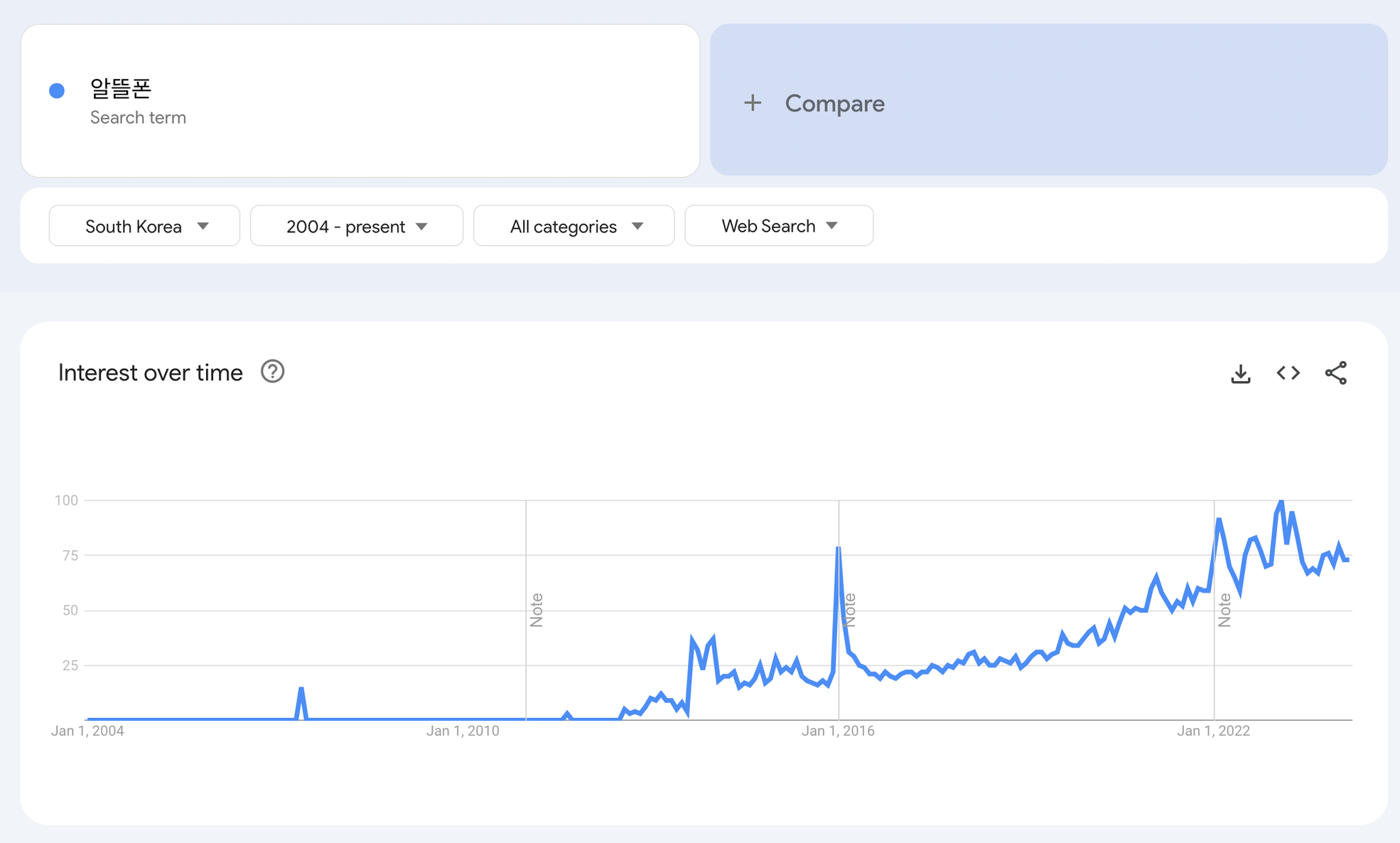The width and height of the screenshot is (1400, 843).
Task: Open the Note marker near 2011
Action: click(537, 610)
